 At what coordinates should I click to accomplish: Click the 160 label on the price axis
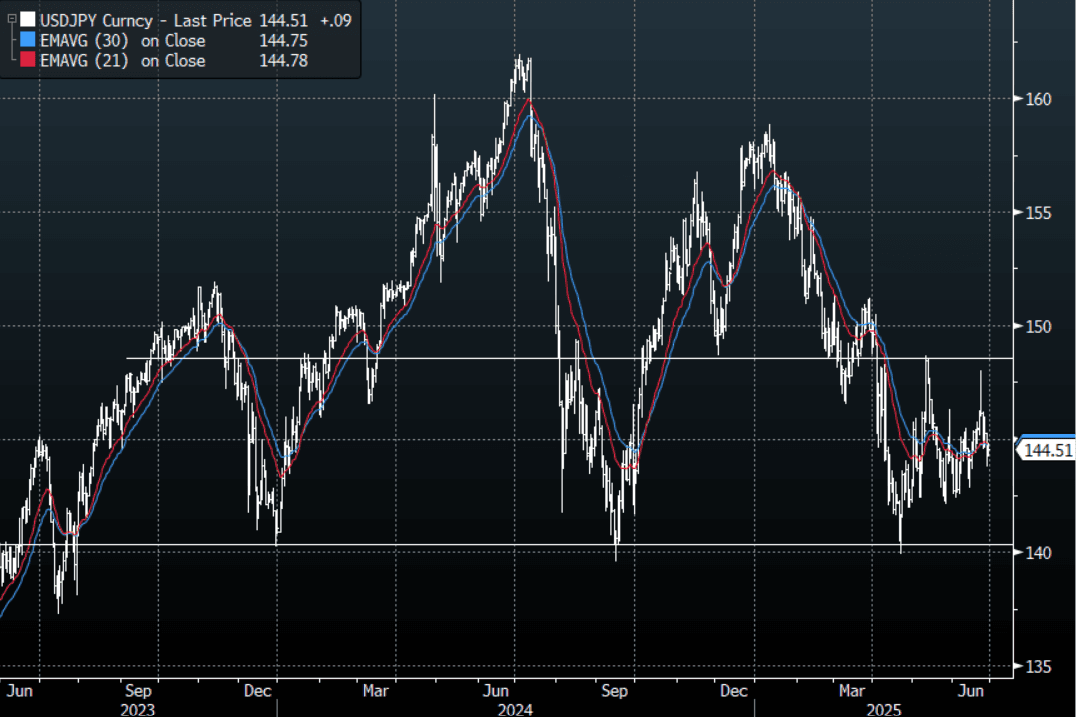pyautogui.click(x=1037, y=99)
